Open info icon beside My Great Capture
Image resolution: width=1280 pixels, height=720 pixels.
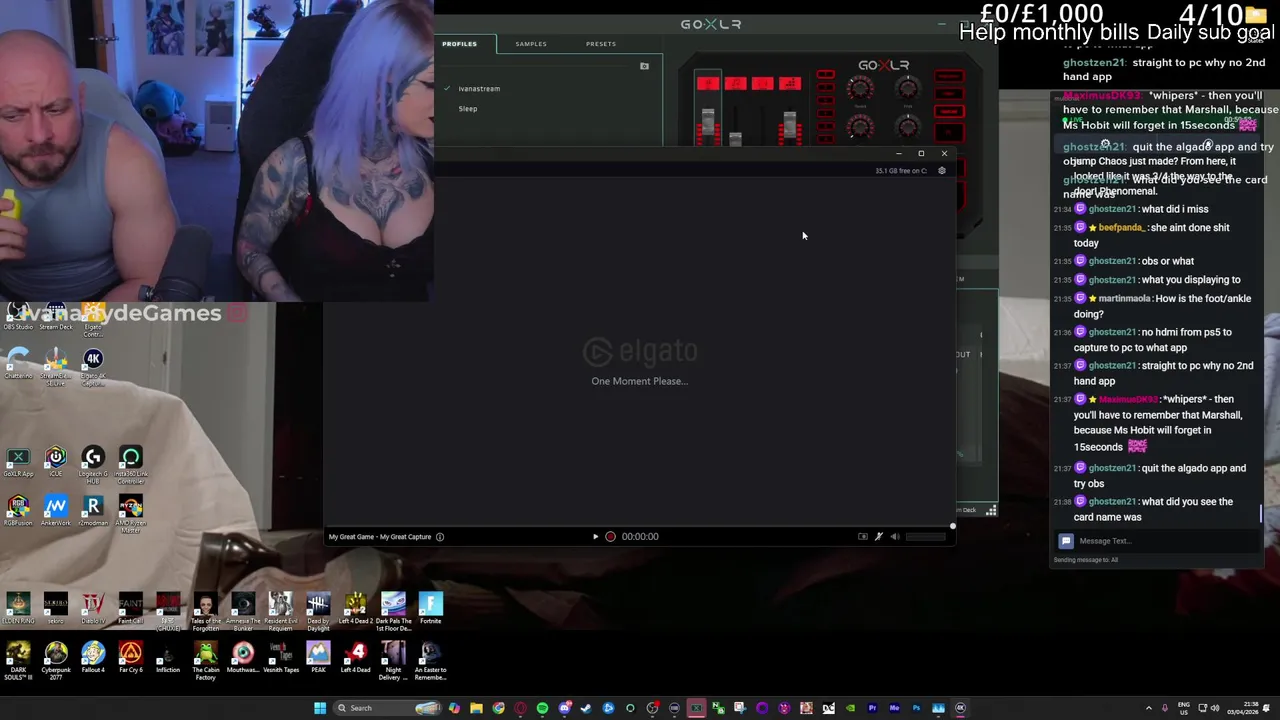439,537
